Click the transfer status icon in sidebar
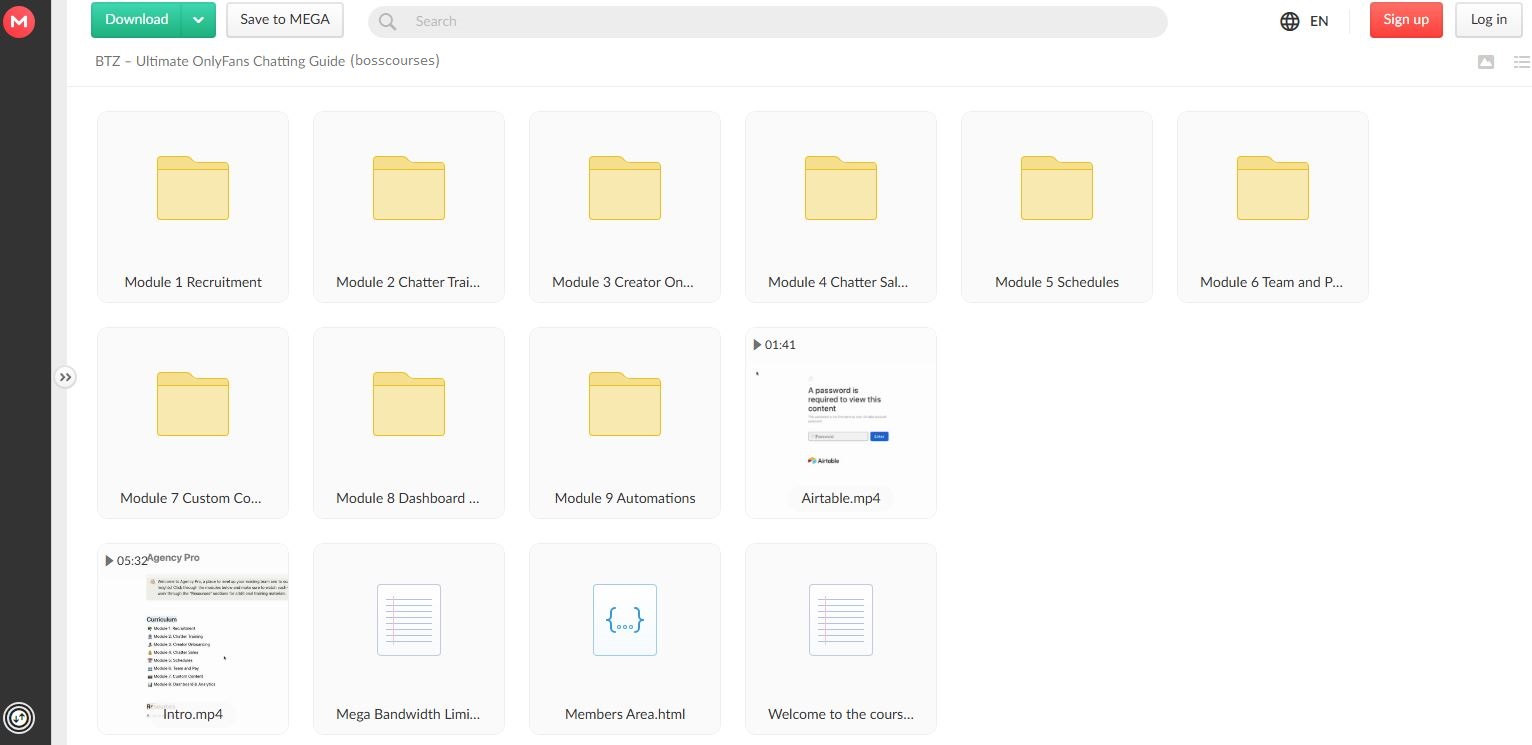 point(19,717)
